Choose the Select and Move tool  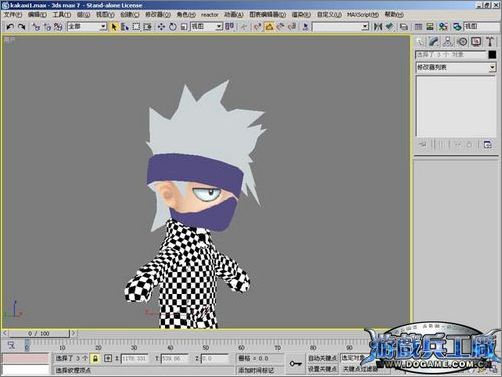click(161, 27)
